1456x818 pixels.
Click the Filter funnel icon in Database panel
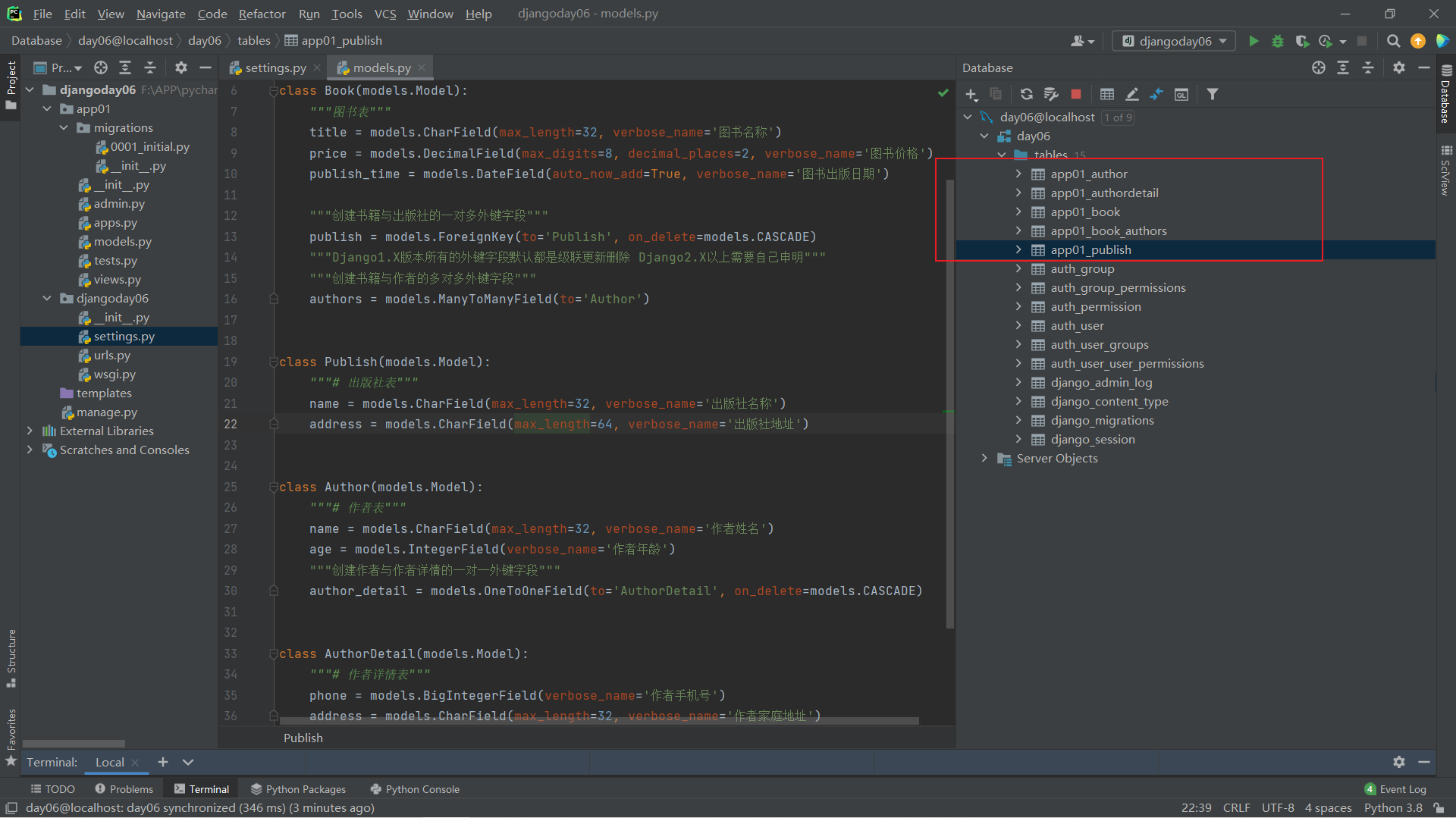pos(1213,94)
